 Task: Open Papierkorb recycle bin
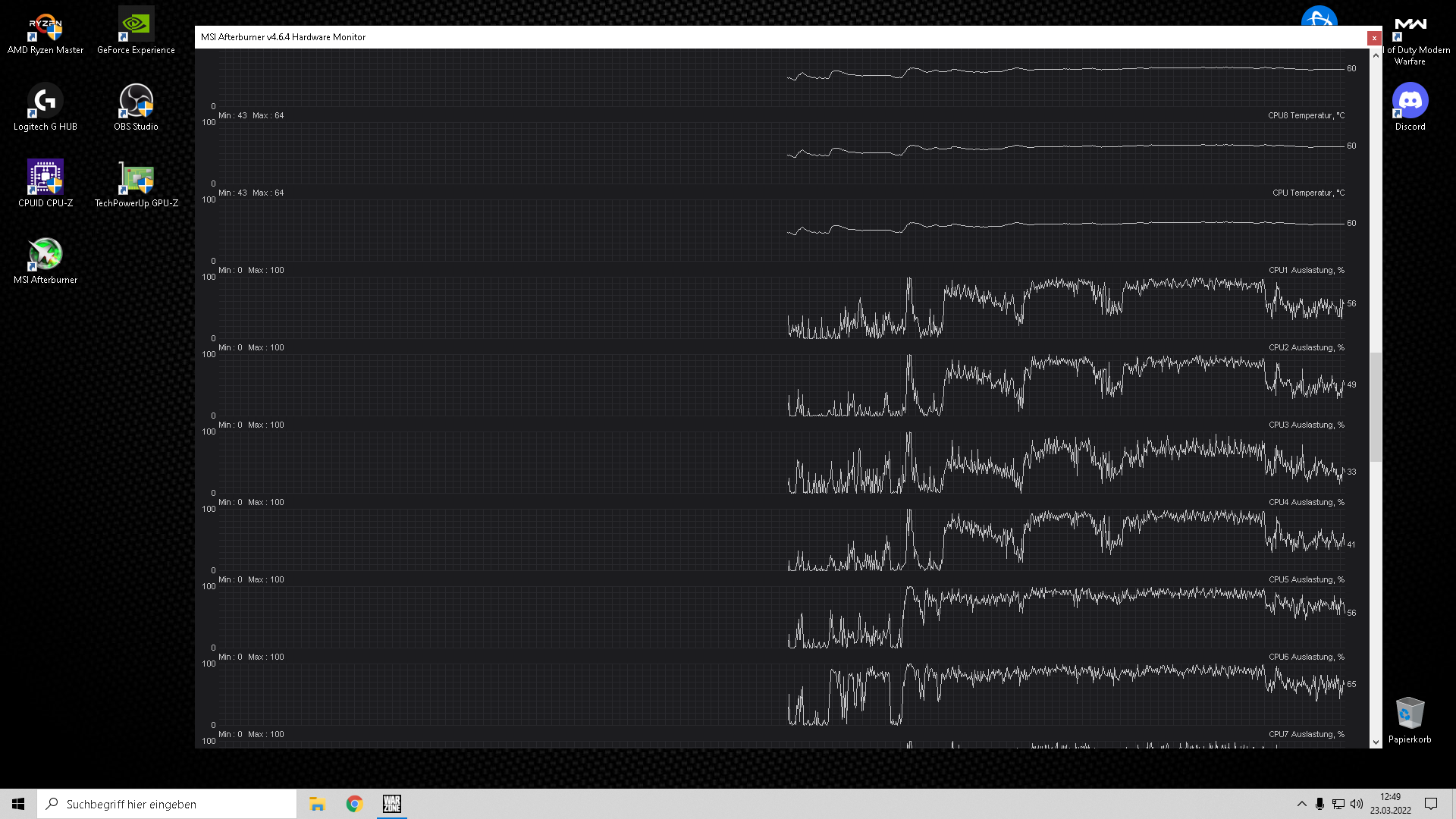1410,714
